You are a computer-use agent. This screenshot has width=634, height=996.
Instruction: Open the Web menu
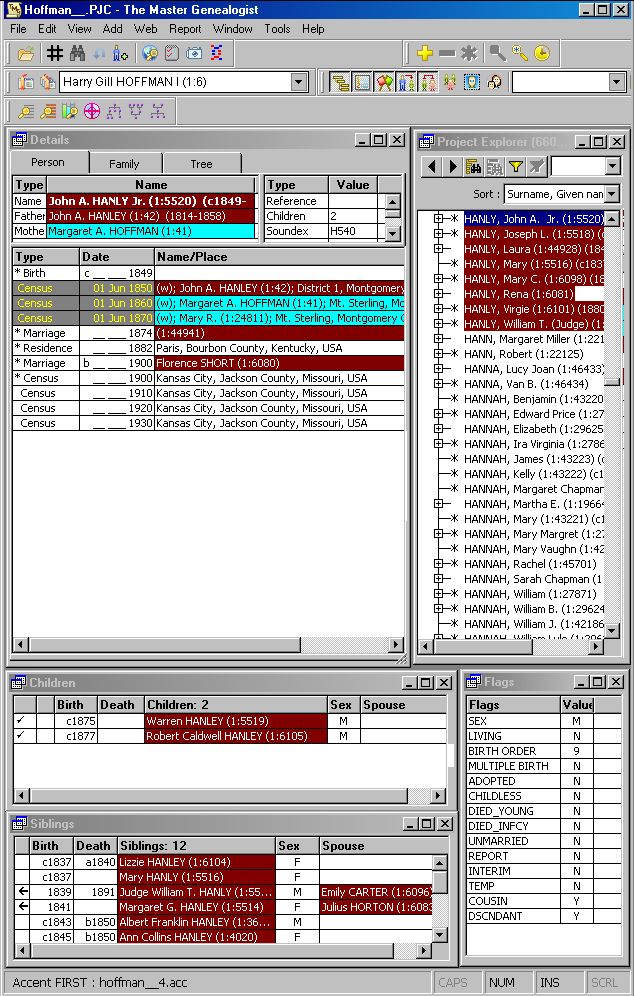pyautogui.click(x=145, y=29)
